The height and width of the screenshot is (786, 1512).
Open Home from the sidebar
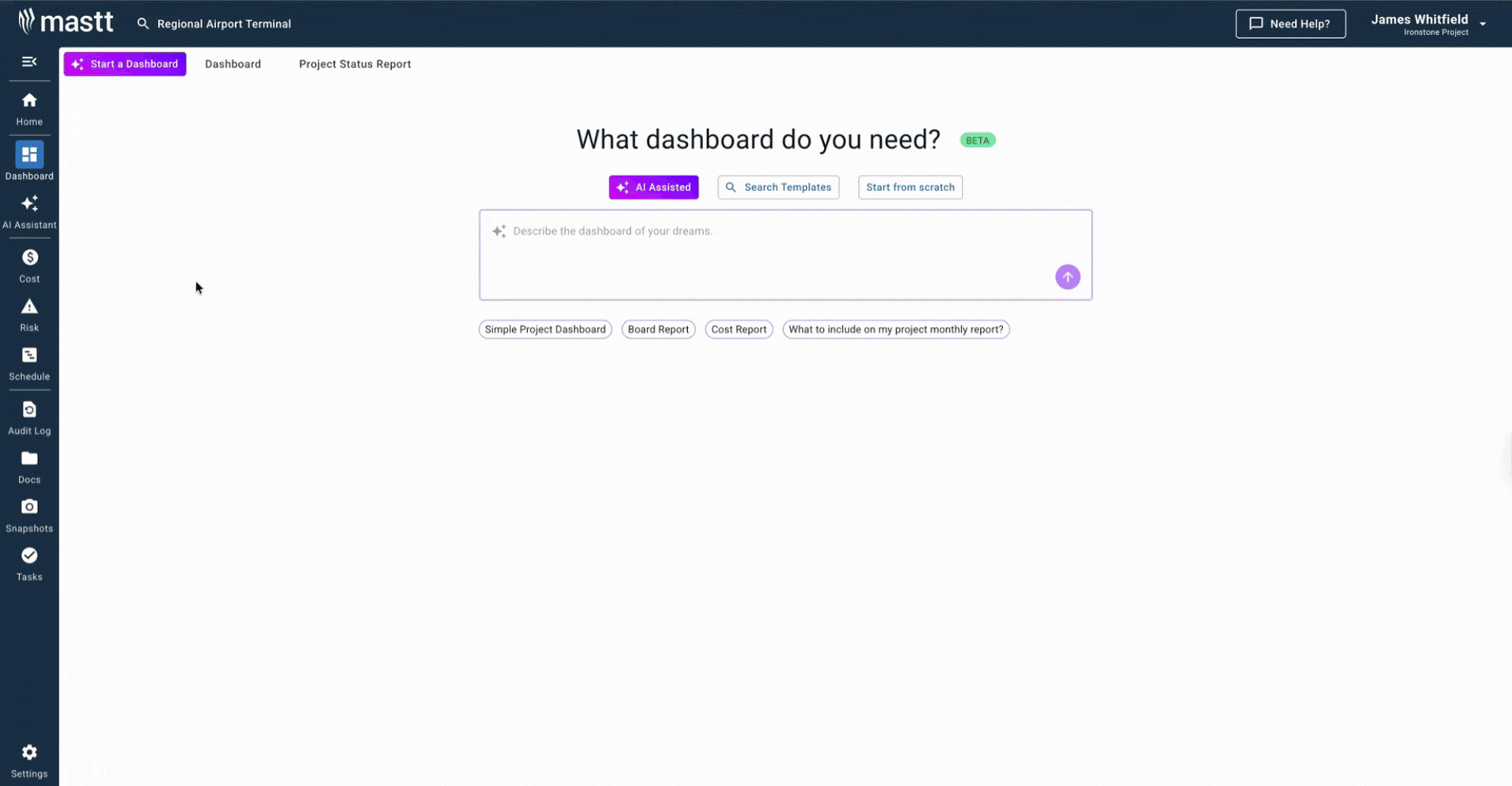[28, 108]
